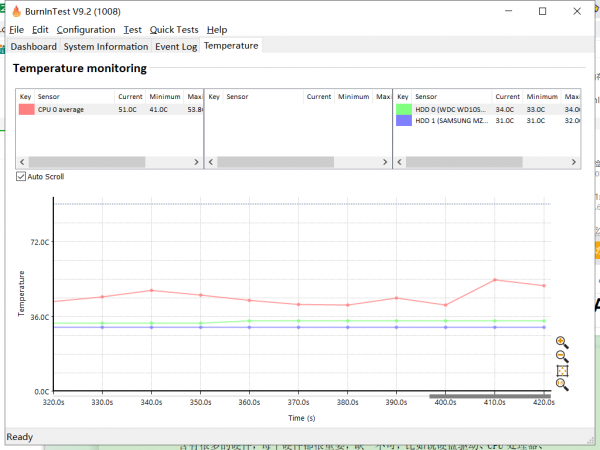Click the reset zoom magnifier icon
Screen dimensions: 600x450
coord(562,385)
